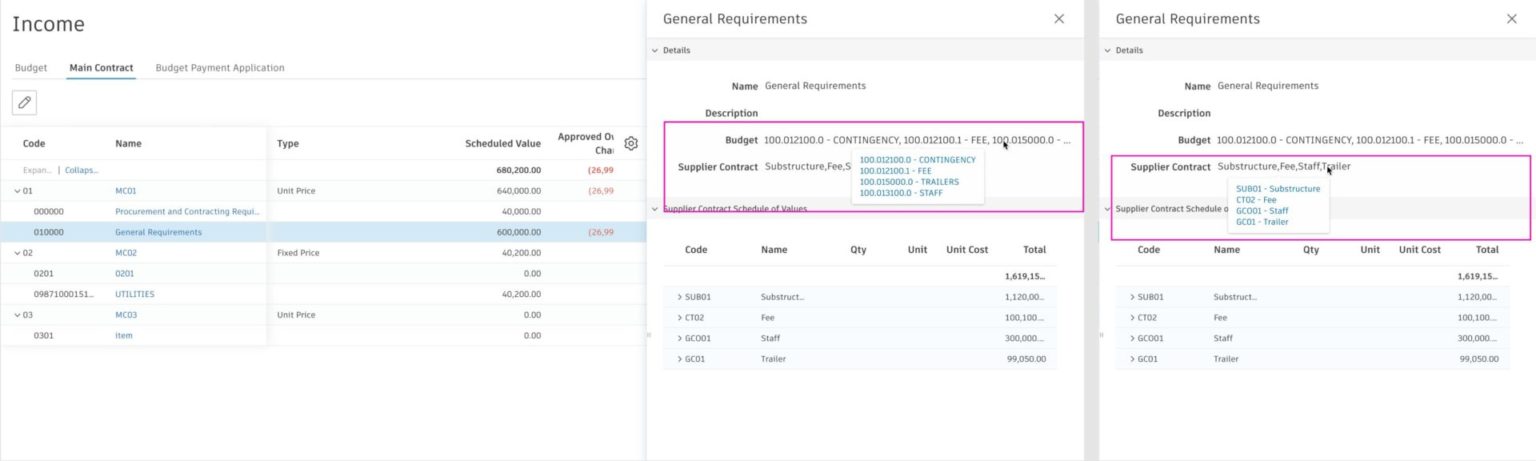The image size is (1536, 461).
Task: Click the Collapse all link
Action: [x=82, y=170]
